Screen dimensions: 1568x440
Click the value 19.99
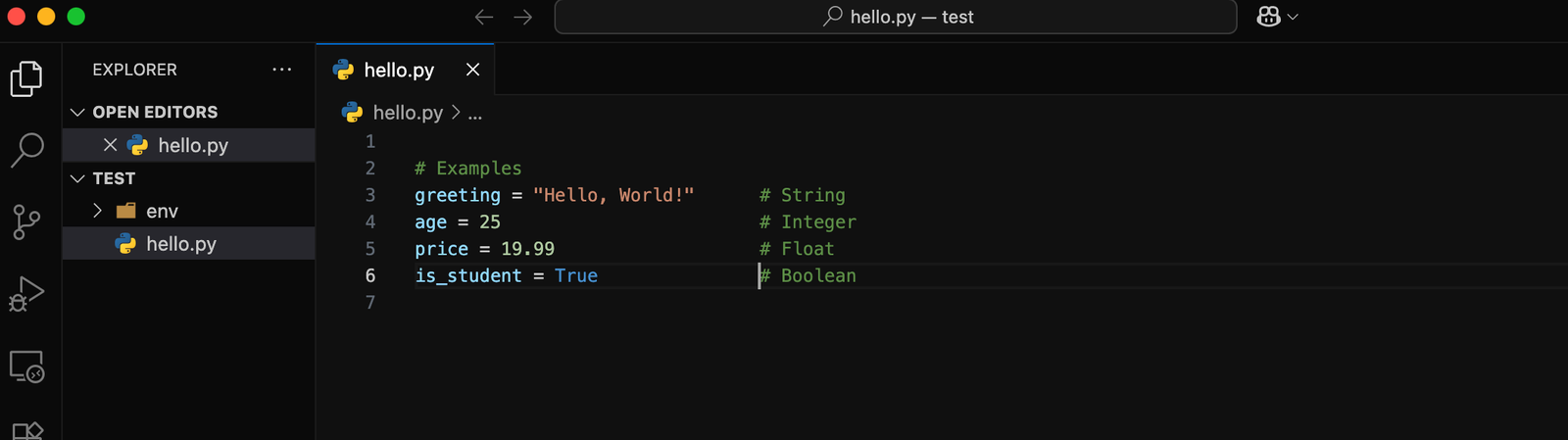[527, 249]
